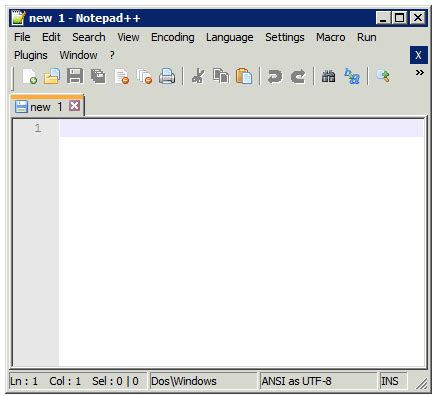Toggle the INS insert mode indicator
Image resolution: width=435 pixels, height=396 pixels.
tap(393, 381)
